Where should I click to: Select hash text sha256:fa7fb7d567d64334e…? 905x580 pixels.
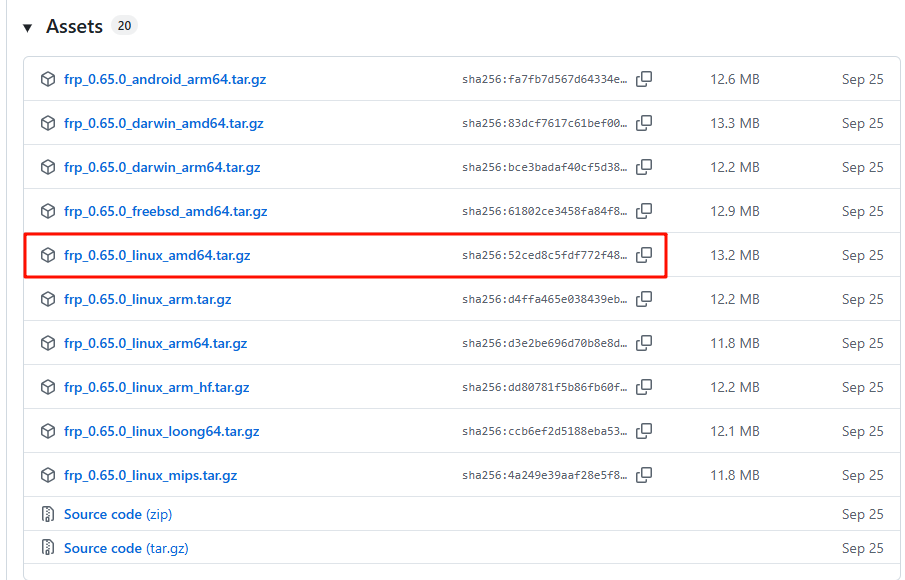(544, 80)
